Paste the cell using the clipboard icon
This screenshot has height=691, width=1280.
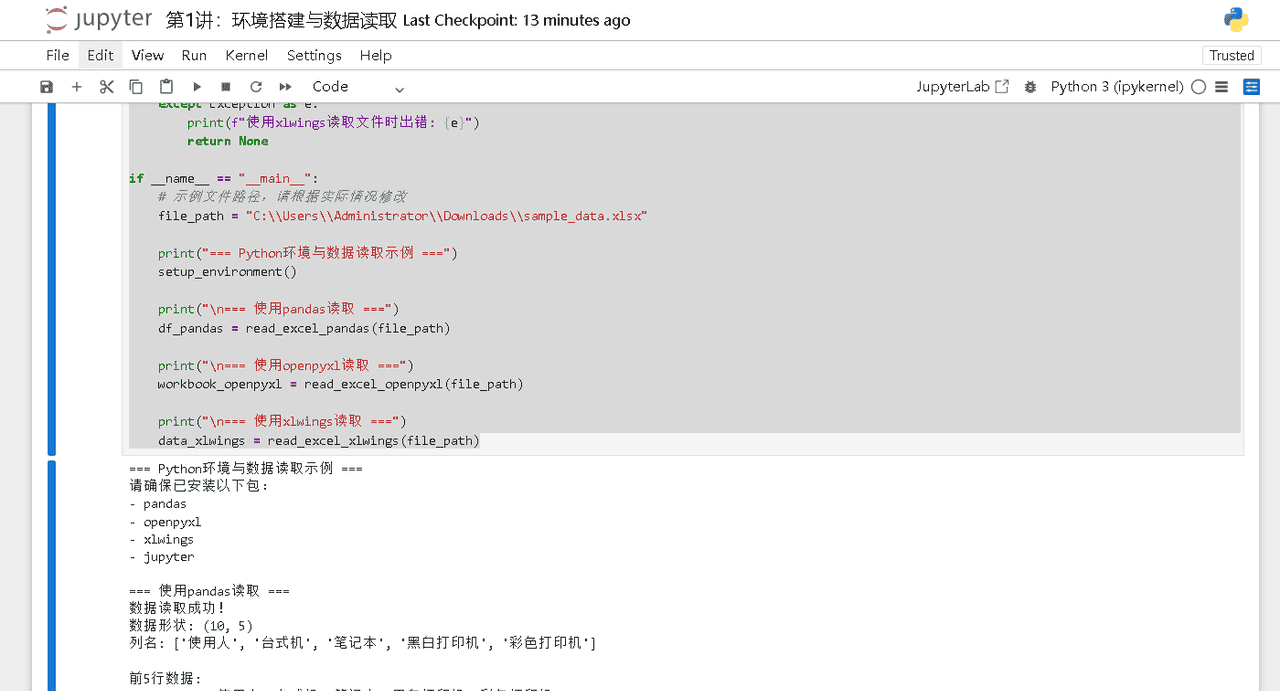pyautogui.click(x=166, y=87)
